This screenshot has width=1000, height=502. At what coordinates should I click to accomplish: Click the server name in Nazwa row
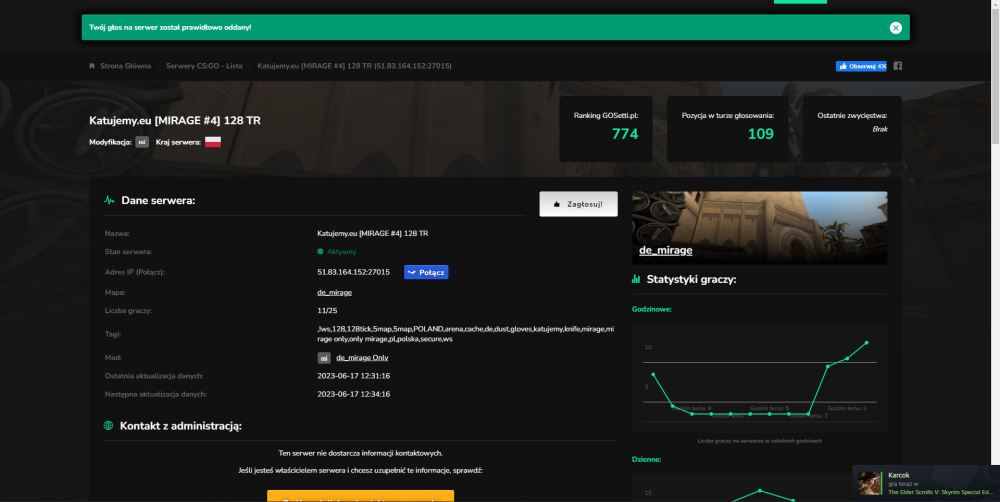[x=372, y=233]
